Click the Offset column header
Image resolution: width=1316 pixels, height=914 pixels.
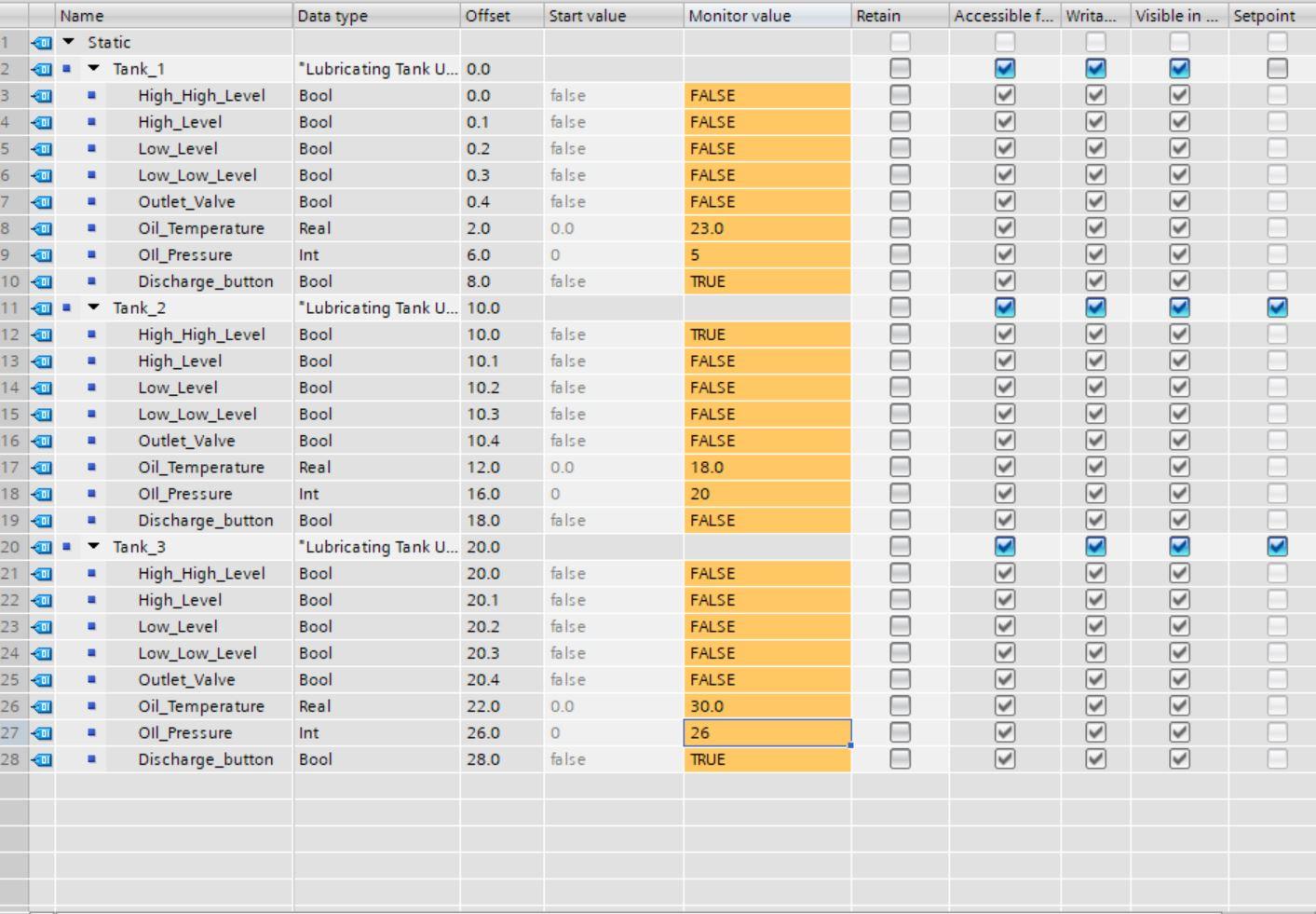(489, 15)
